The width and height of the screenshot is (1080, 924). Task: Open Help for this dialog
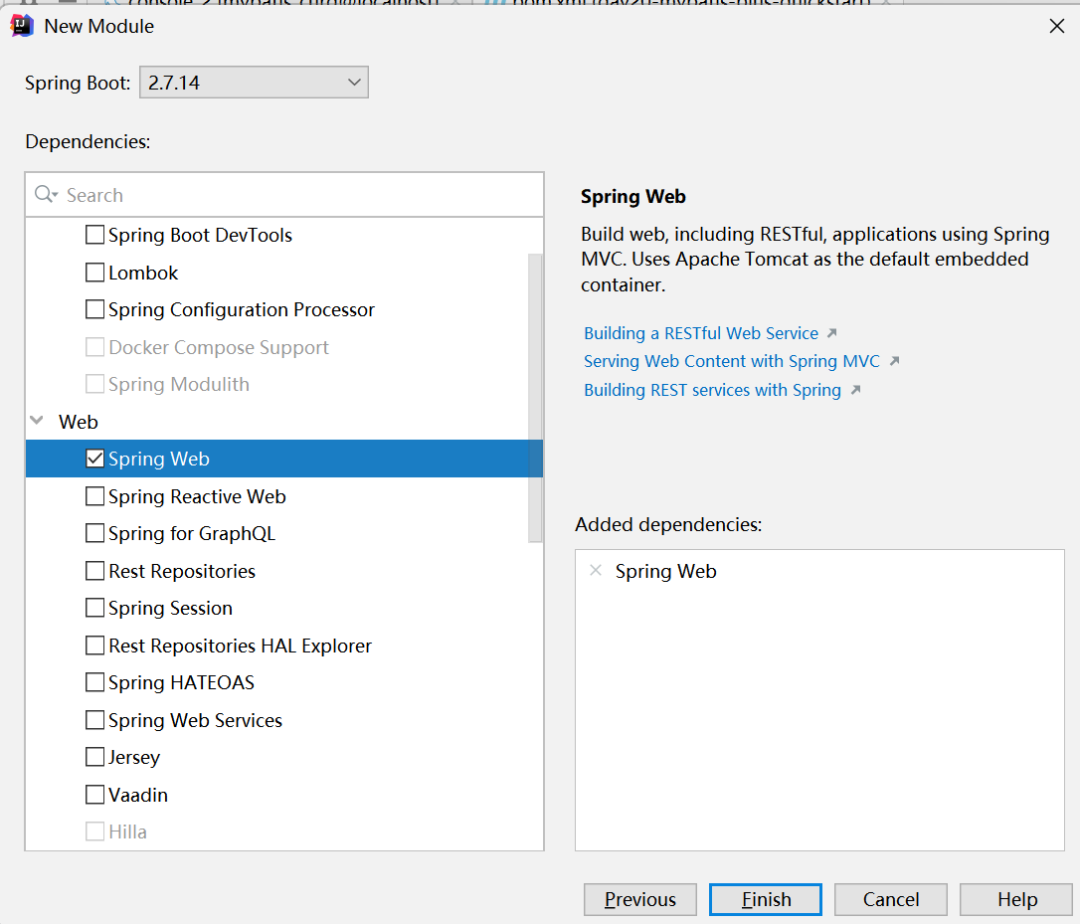(1016, 899)
